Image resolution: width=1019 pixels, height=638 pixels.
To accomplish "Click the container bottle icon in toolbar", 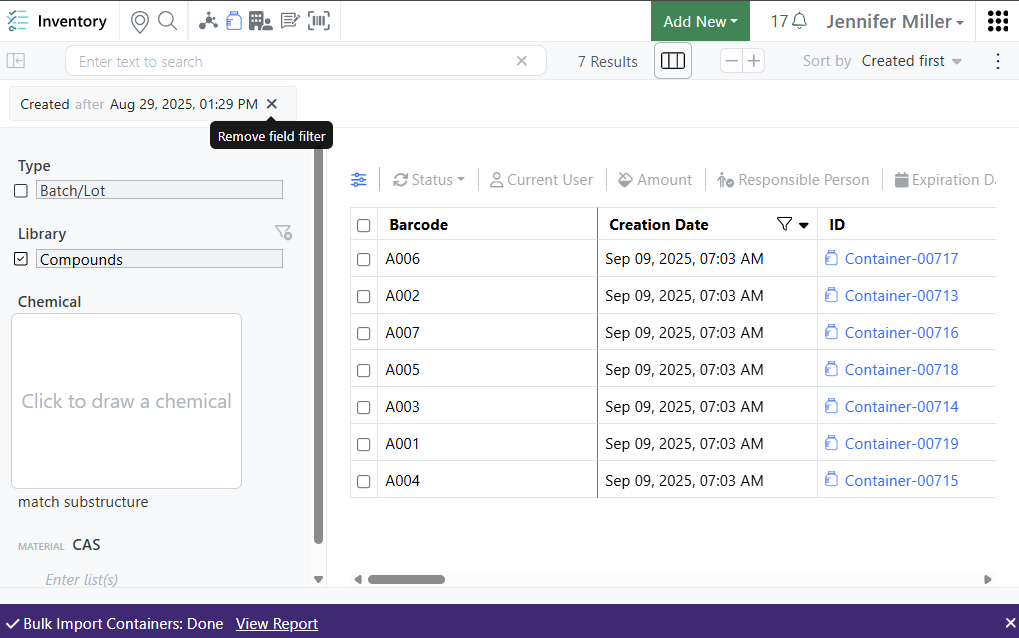I will click(234, 21).
